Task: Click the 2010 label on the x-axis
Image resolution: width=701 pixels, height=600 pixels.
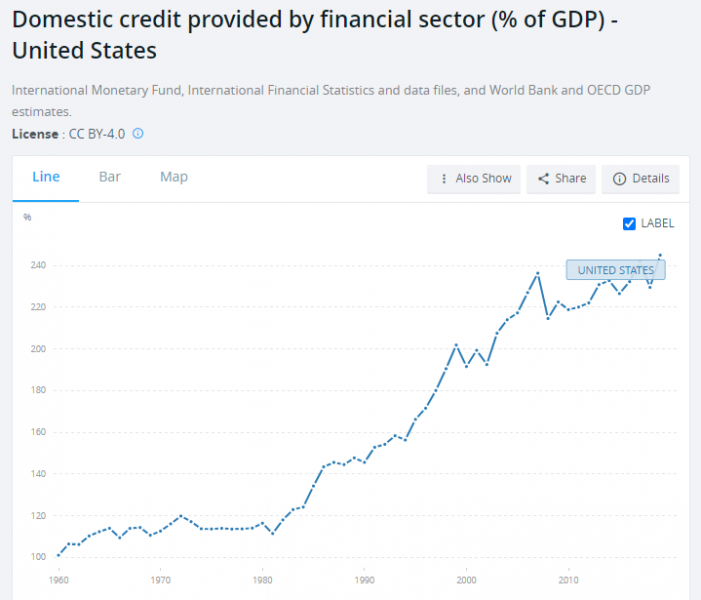Action: 569,579
